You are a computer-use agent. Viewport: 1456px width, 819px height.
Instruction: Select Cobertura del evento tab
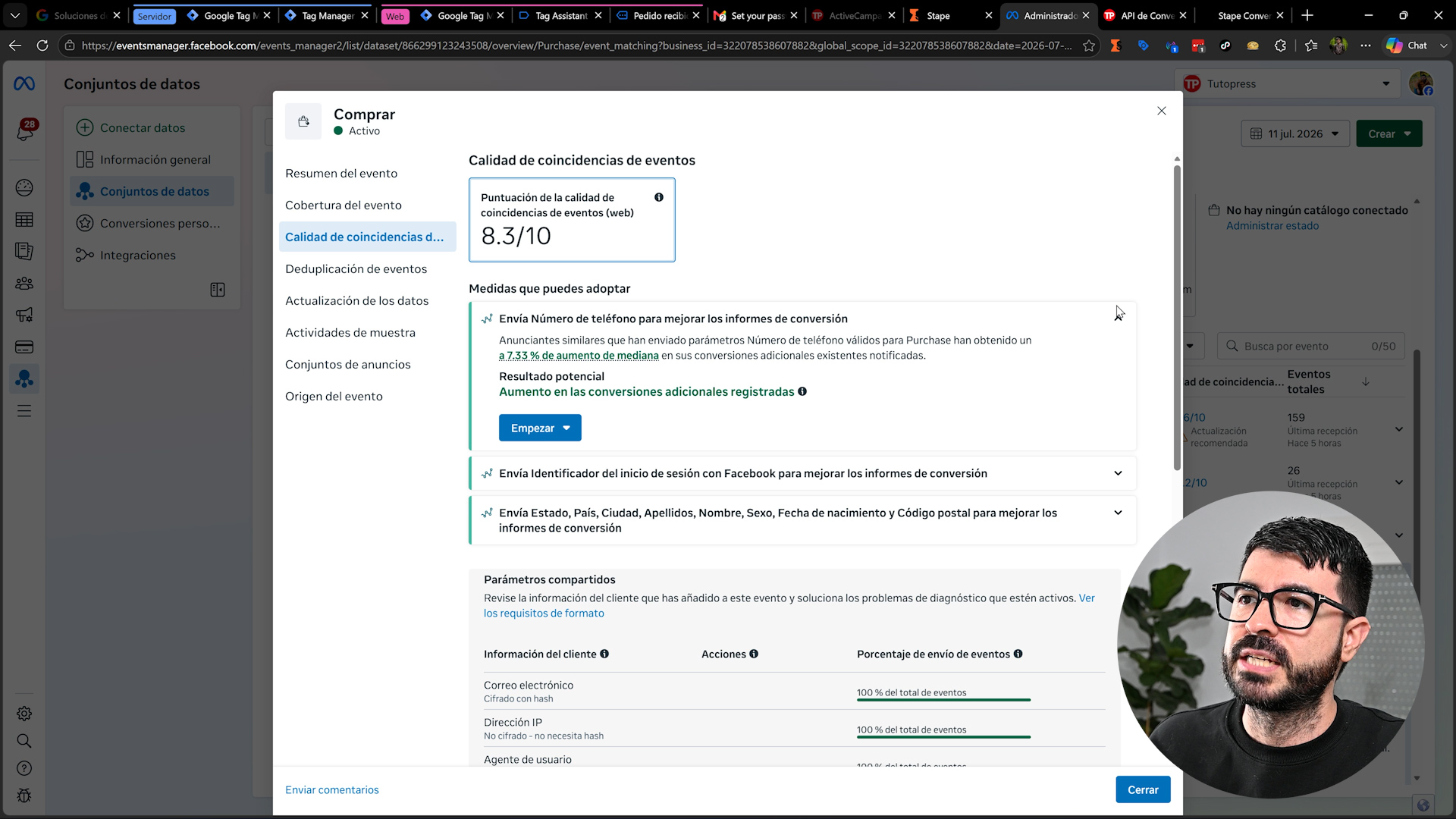point(344,205)
